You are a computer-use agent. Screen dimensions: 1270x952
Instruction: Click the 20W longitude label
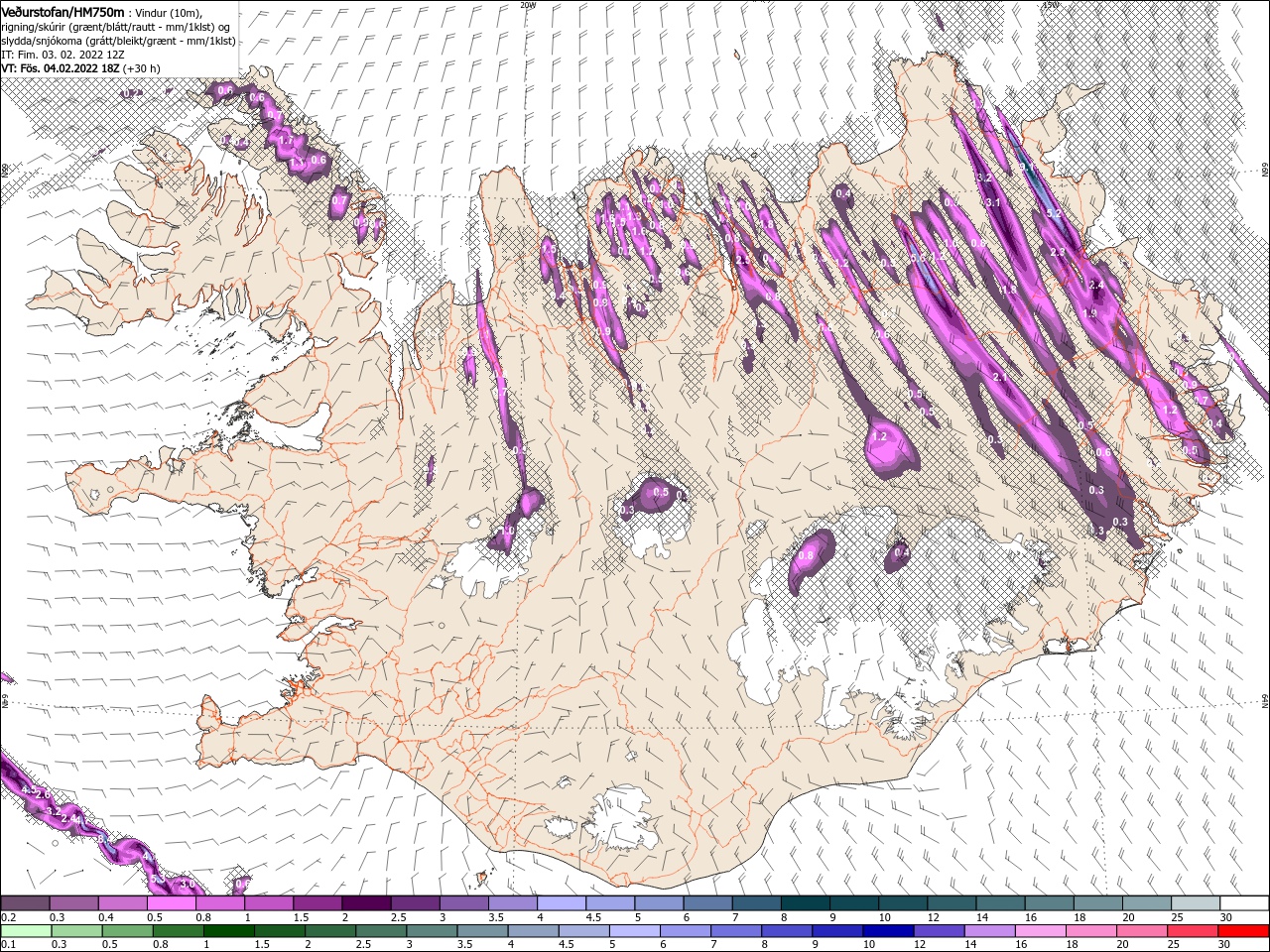tap(527, 5)
